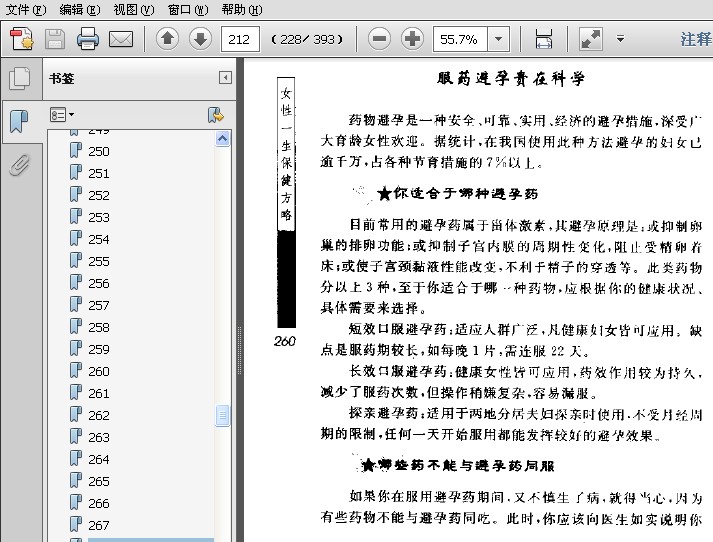Open bookmarks options dropdown menu

(62, 115)
